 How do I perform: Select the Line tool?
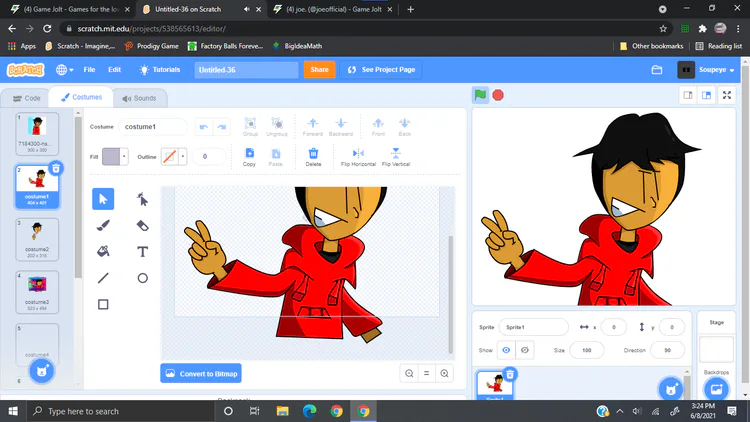click(x=103, y=278)
